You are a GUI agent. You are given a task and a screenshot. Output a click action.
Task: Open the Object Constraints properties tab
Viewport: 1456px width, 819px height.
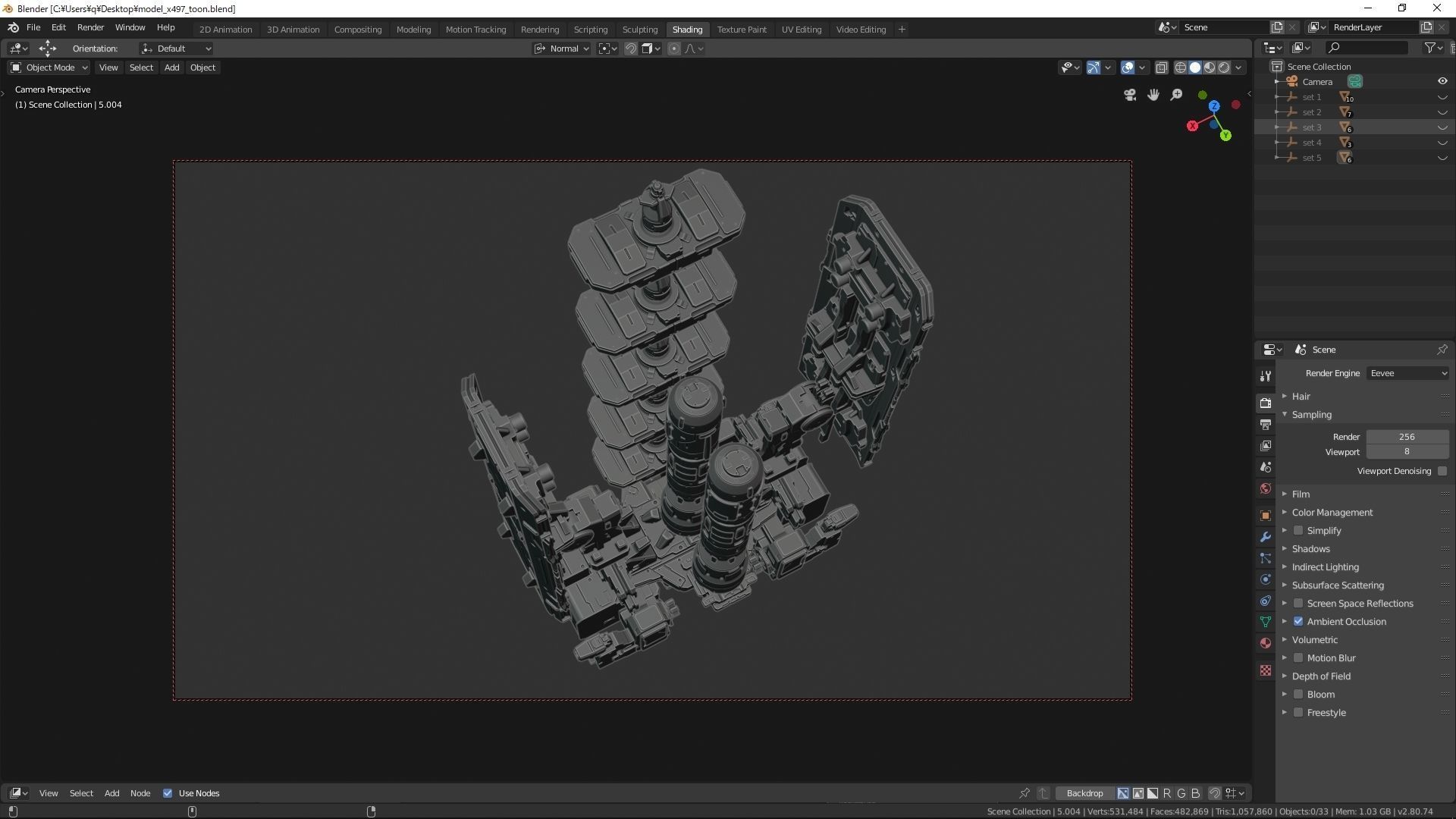point(1265,601)
